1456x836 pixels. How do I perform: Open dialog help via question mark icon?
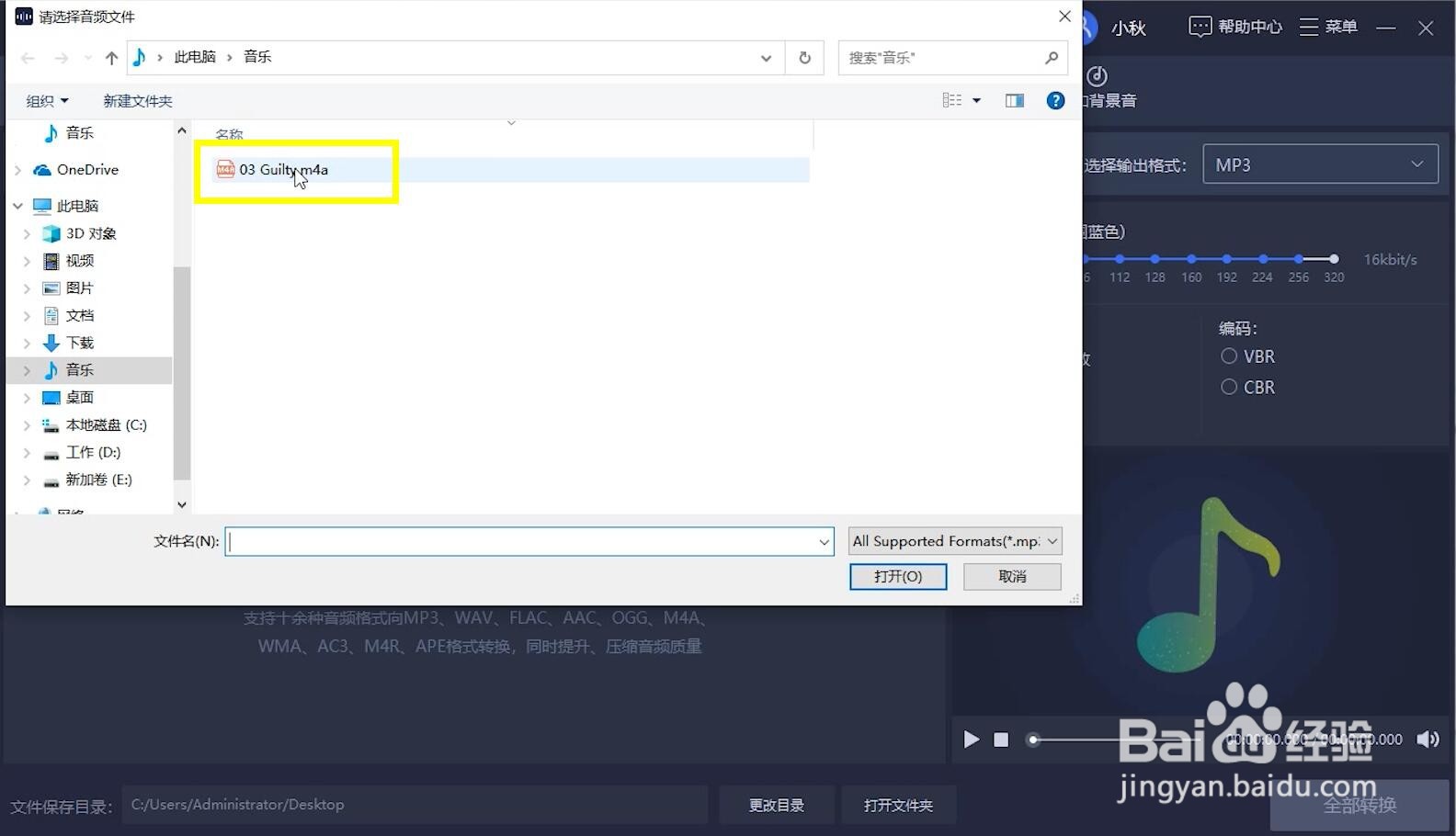(x=1055, y=100)
